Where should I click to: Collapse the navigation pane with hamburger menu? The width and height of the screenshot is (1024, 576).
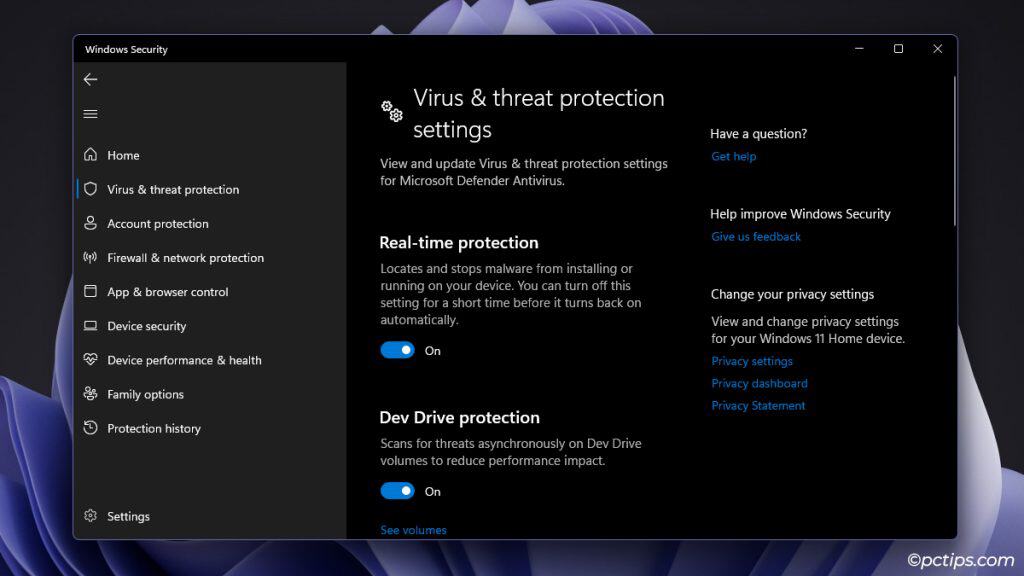coord(90,113)
